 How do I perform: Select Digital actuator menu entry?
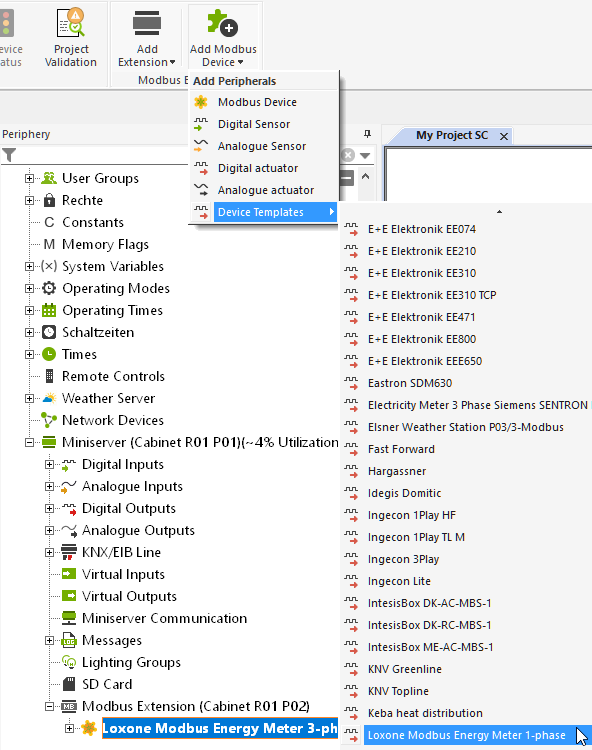pos(263,168)
